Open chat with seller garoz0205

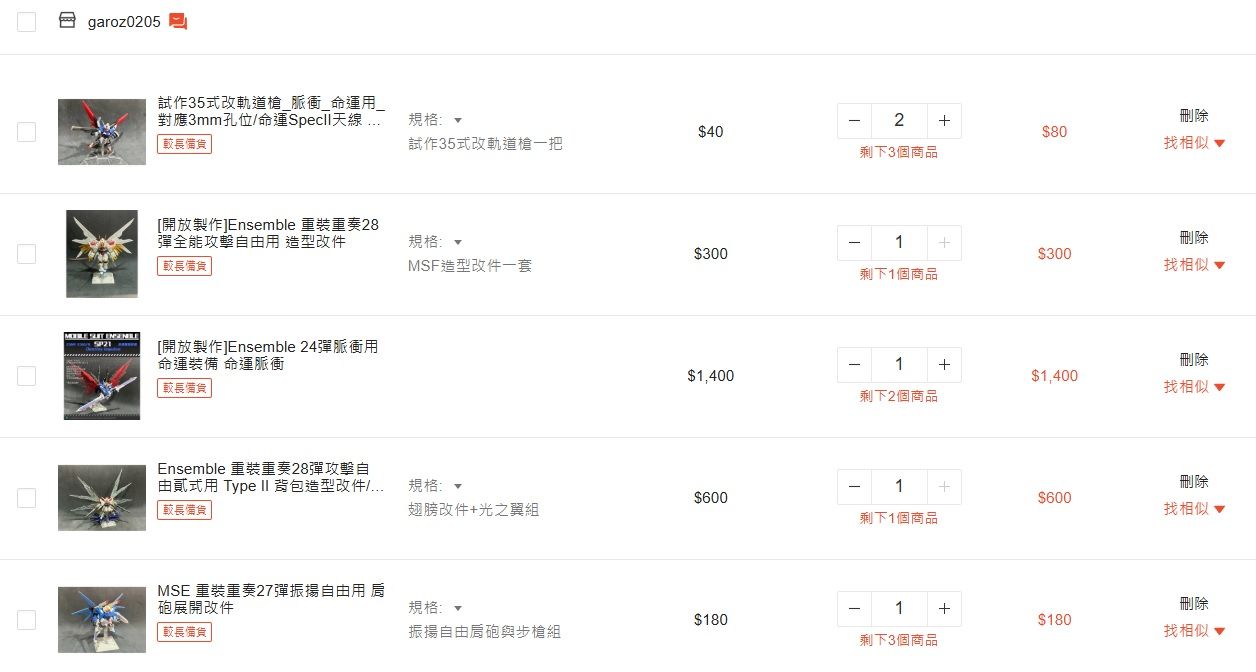click(x=178, y=21)
